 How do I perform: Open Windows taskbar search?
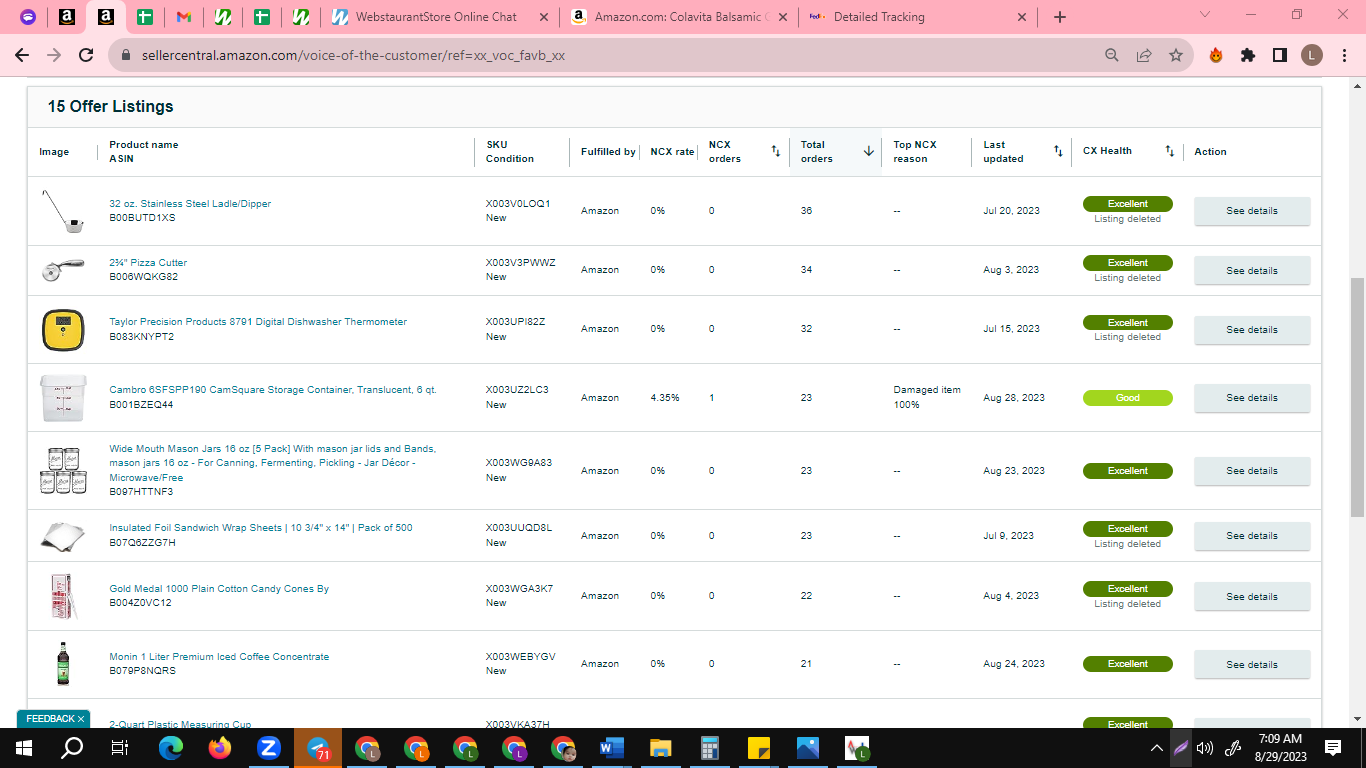point(72,748)
